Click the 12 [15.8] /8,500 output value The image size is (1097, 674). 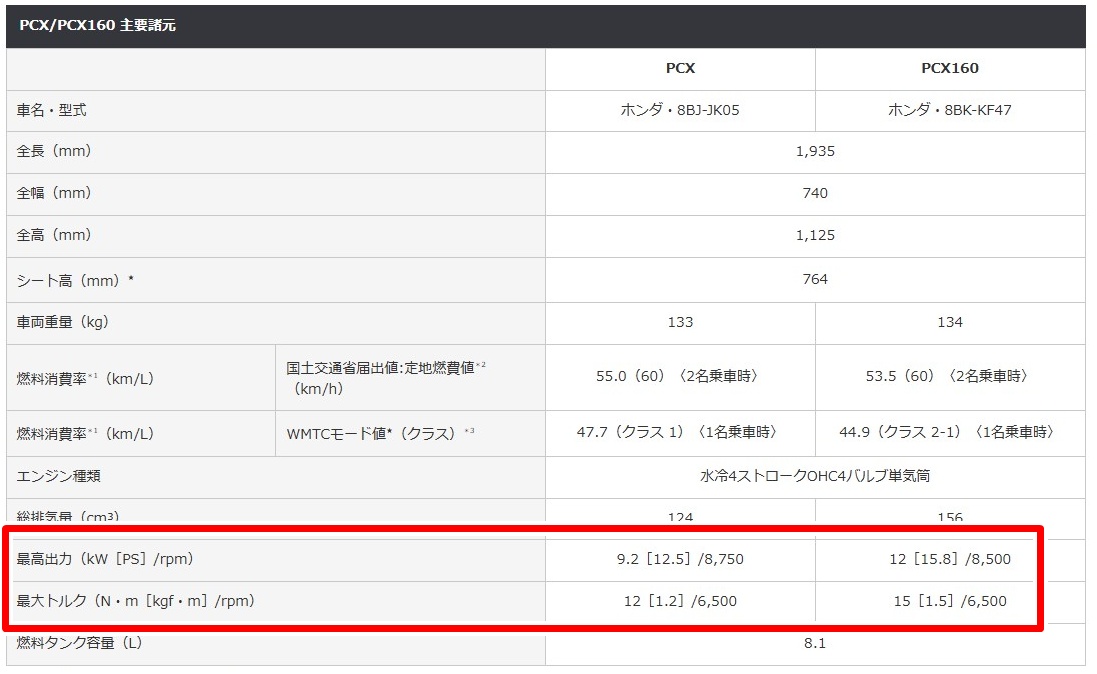click(949, 559)
